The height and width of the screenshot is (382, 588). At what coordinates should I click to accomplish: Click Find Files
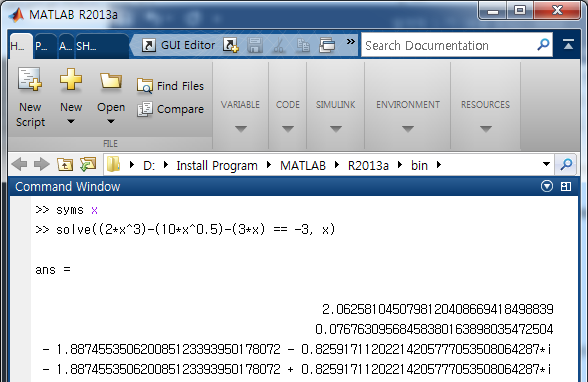(170, 86)
